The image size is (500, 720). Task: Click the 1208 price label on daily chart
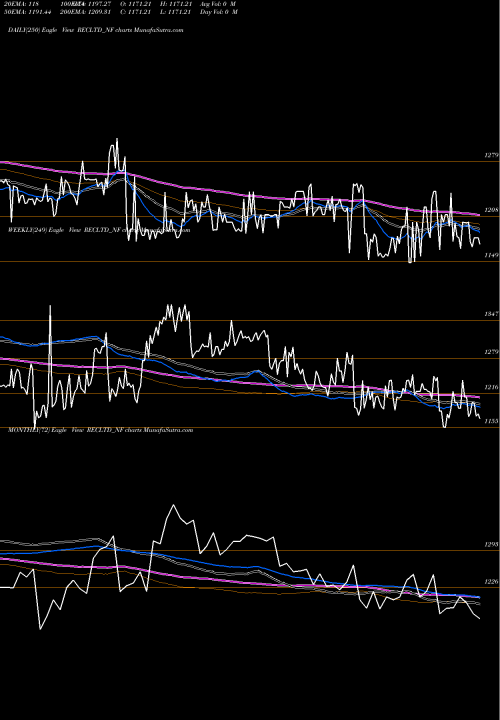pyautogui.click(x=491, y=210)
